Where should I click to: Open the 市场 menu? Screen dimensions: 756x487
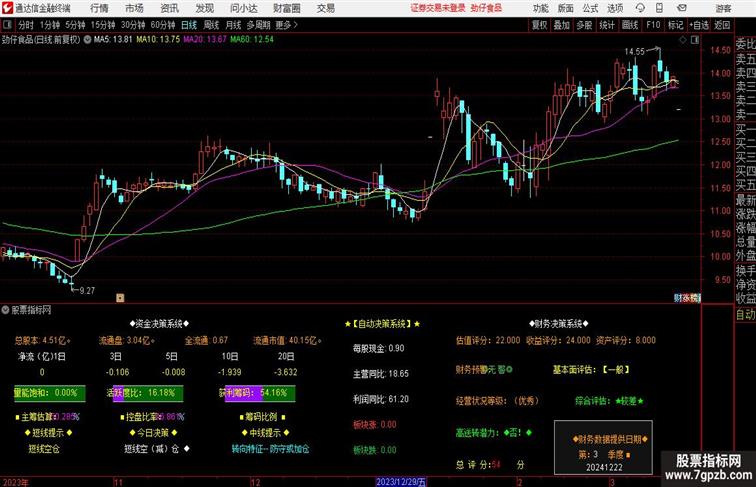click(x=134, y=8)
